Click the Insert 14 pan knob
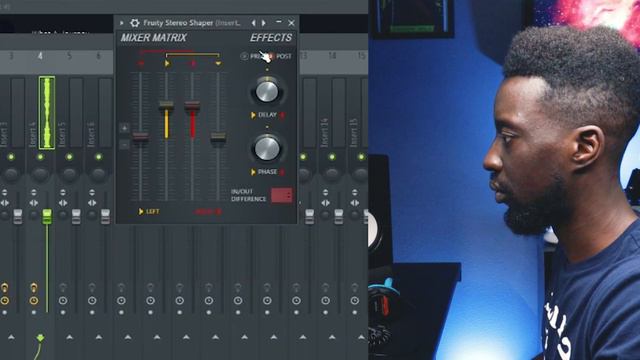 point(332,174)
